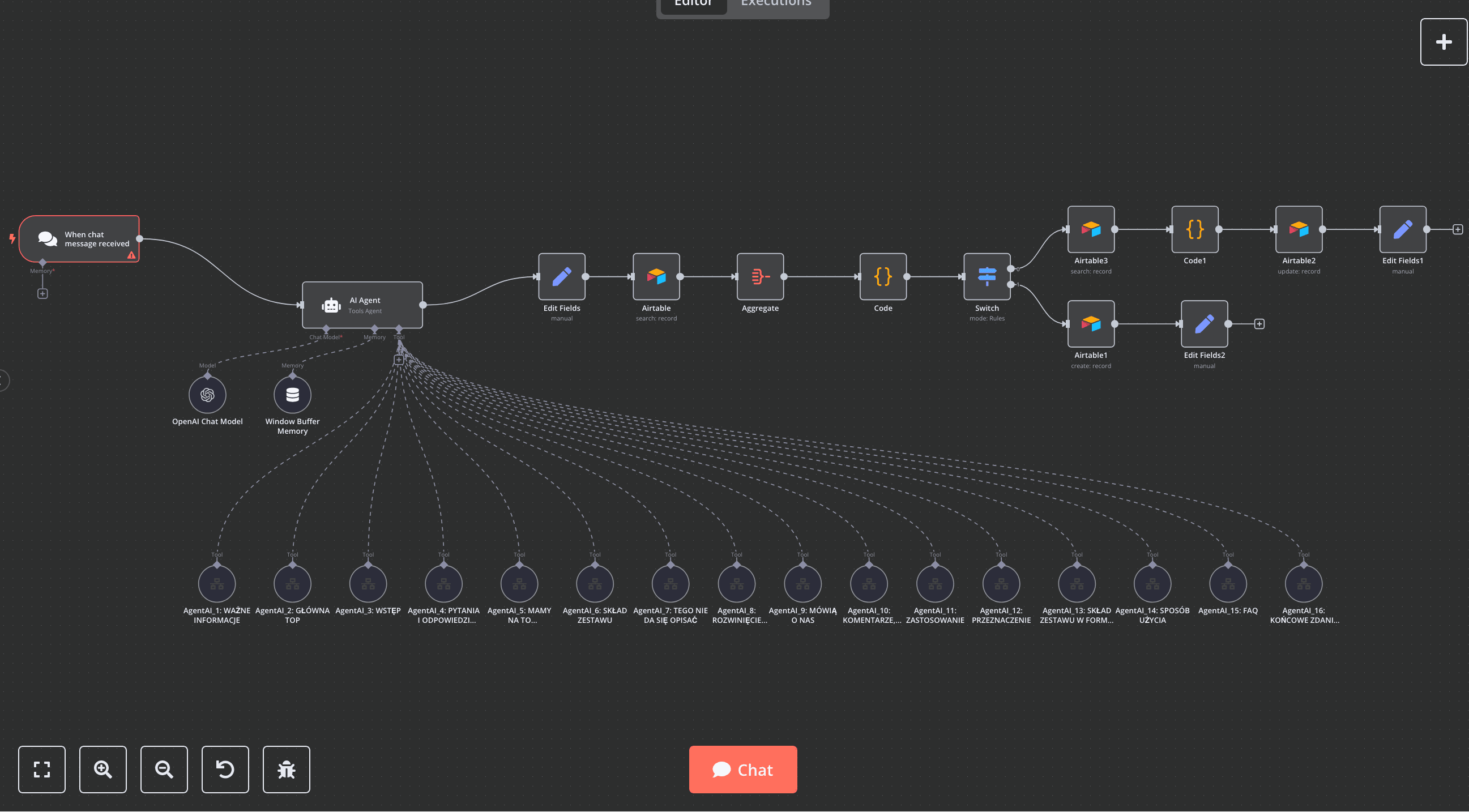Add a new node with the plus button

pyautogui.click(x=1444, y=42)
